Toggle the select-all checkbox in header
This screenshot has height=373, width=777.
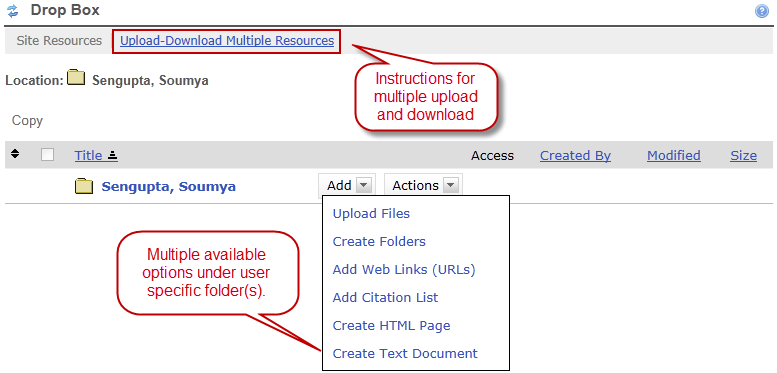click(x=48, y=155)
